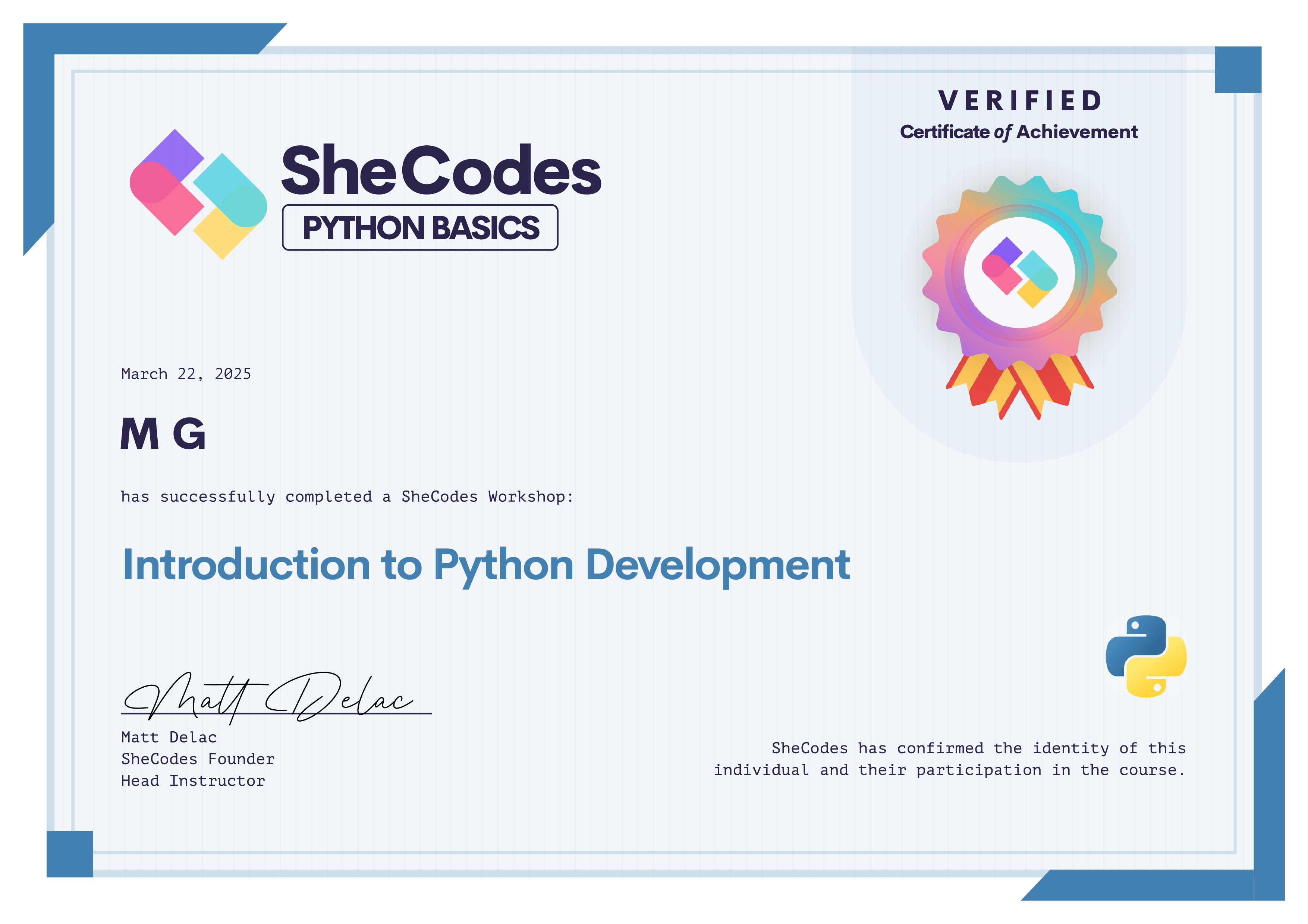Click 'has successfully completed a SheCodes Workshop' text
This screenshot has width=1308, height=924.
346,496
